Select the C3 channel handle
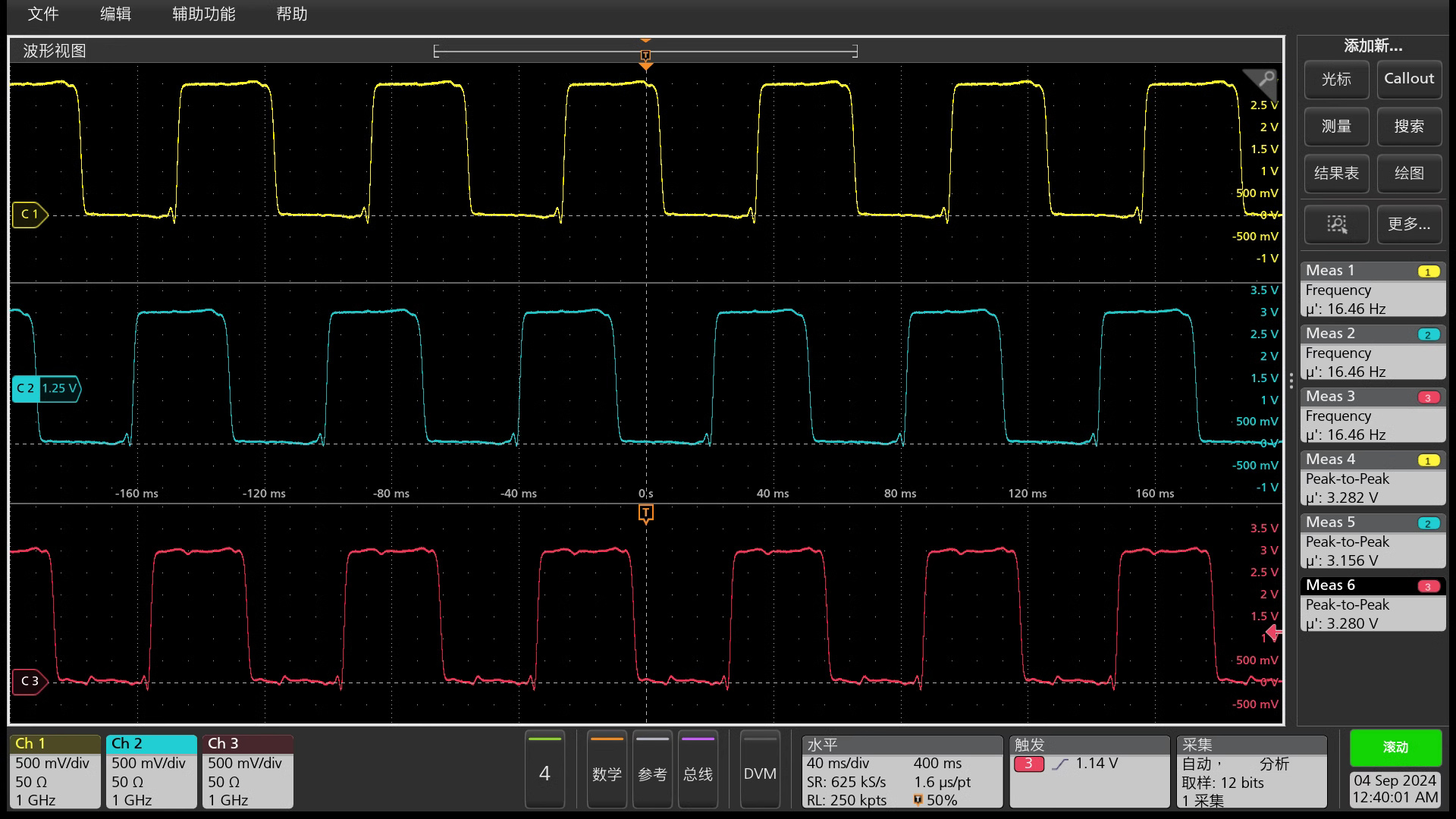 click(30, 681)
